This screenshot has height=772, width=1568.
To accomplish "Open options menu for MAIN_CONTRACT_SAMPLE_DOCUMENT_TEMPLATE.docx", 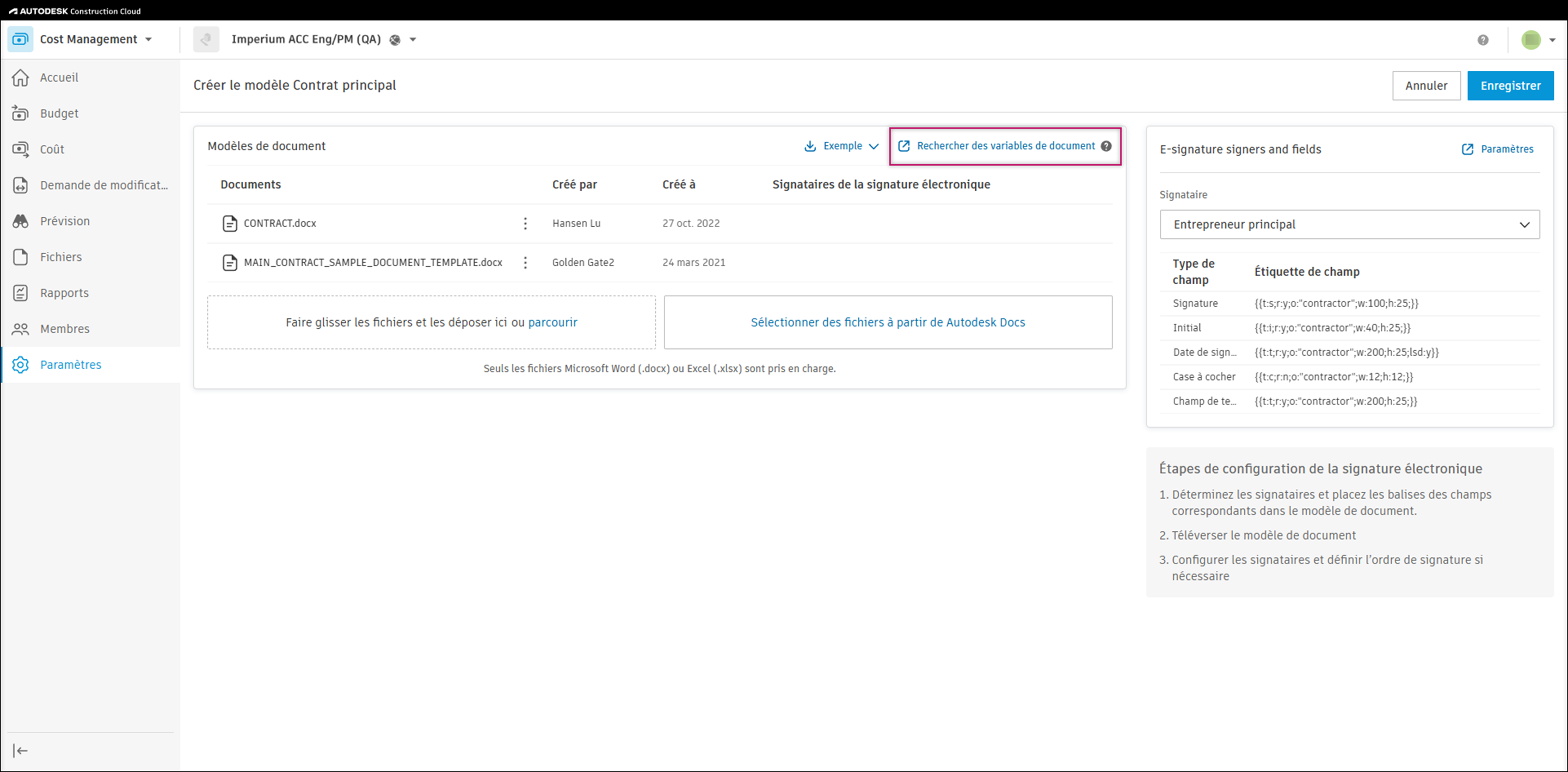I will (525, 262).
